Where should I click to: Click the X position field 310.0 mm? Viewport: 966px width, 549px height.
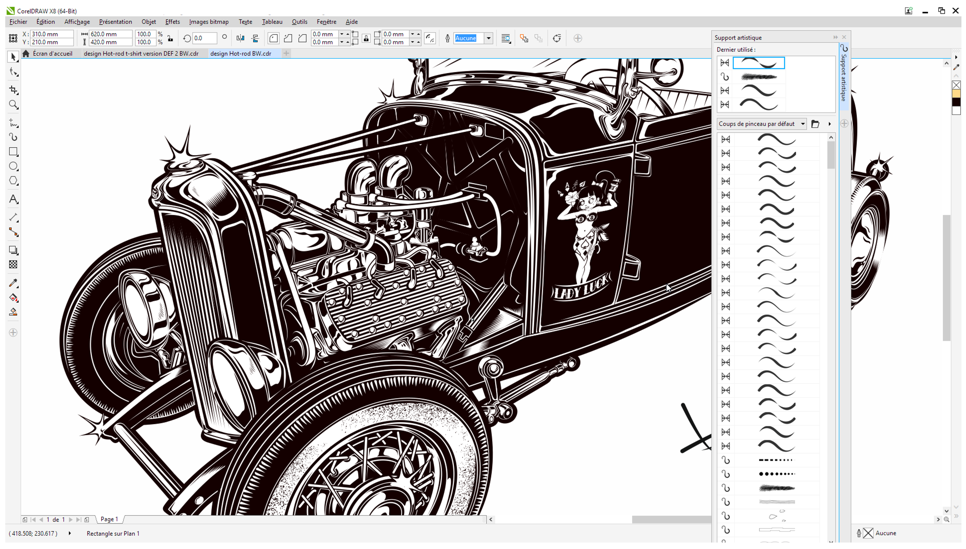click(52, 35)
